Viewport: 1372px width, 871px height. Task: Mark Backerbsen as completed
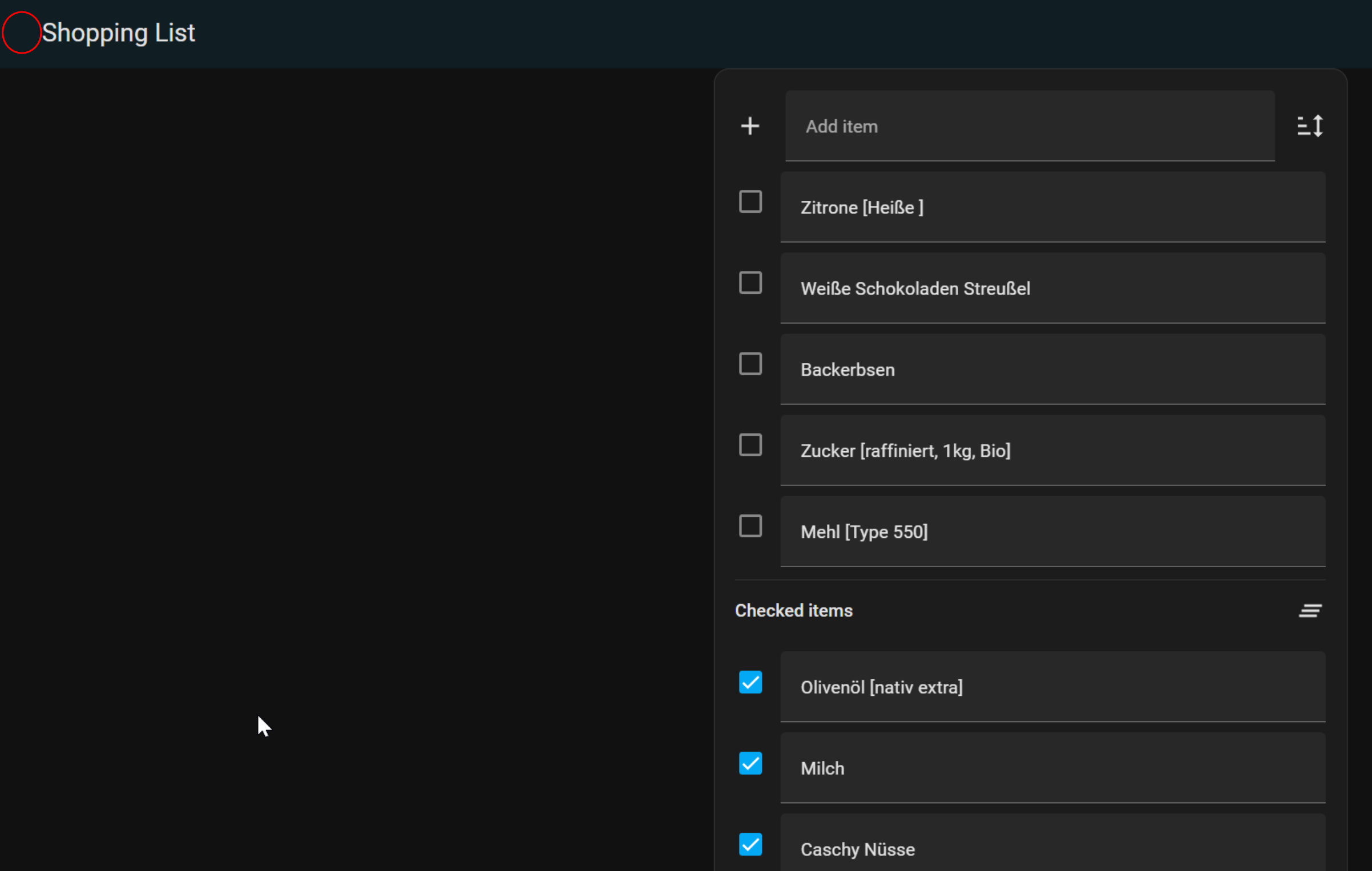[750, 363]
